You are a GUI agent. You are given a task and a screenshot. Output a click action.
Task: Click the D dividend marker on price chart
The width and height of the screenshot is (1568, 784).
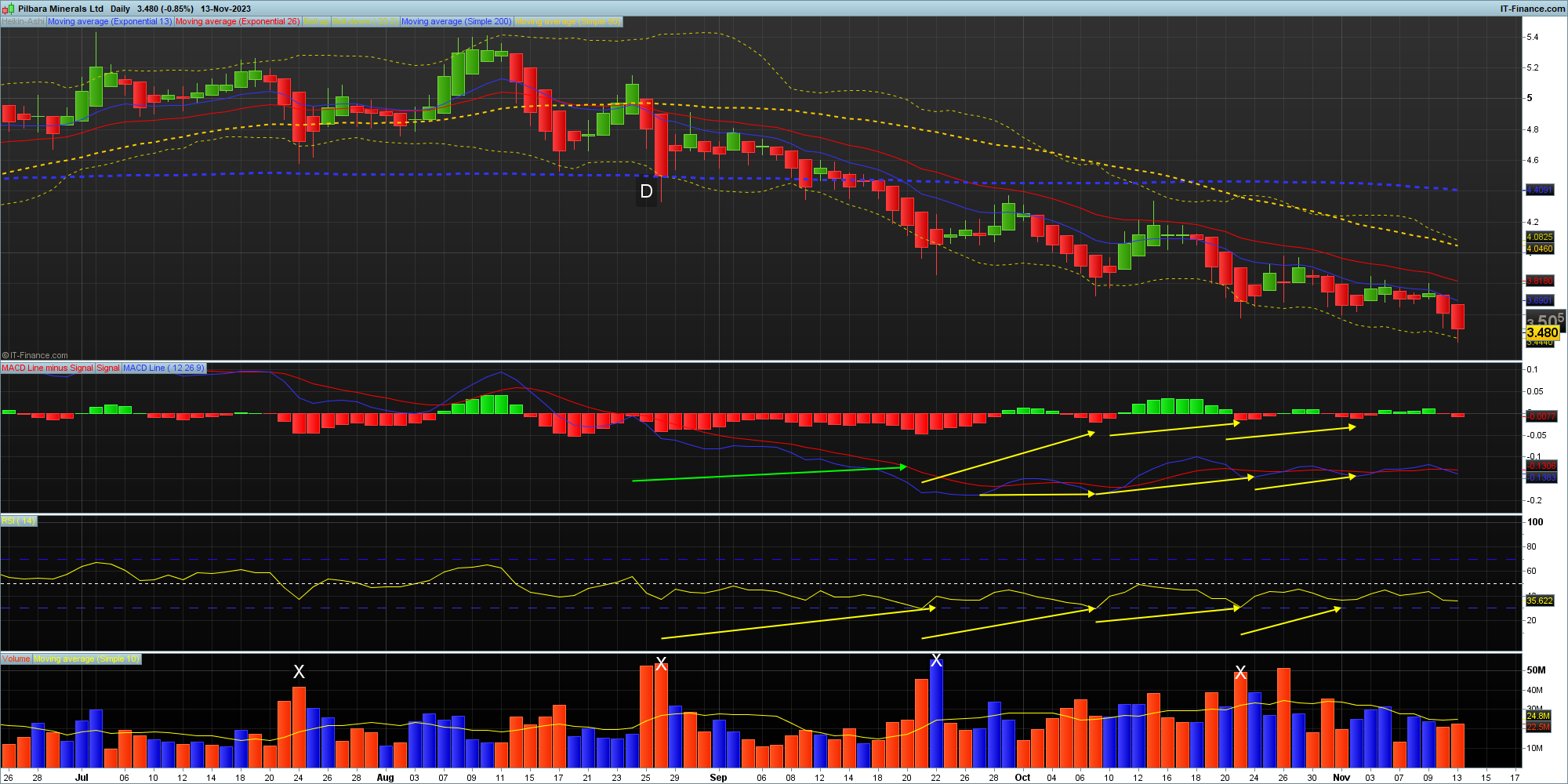click(646, 191)
